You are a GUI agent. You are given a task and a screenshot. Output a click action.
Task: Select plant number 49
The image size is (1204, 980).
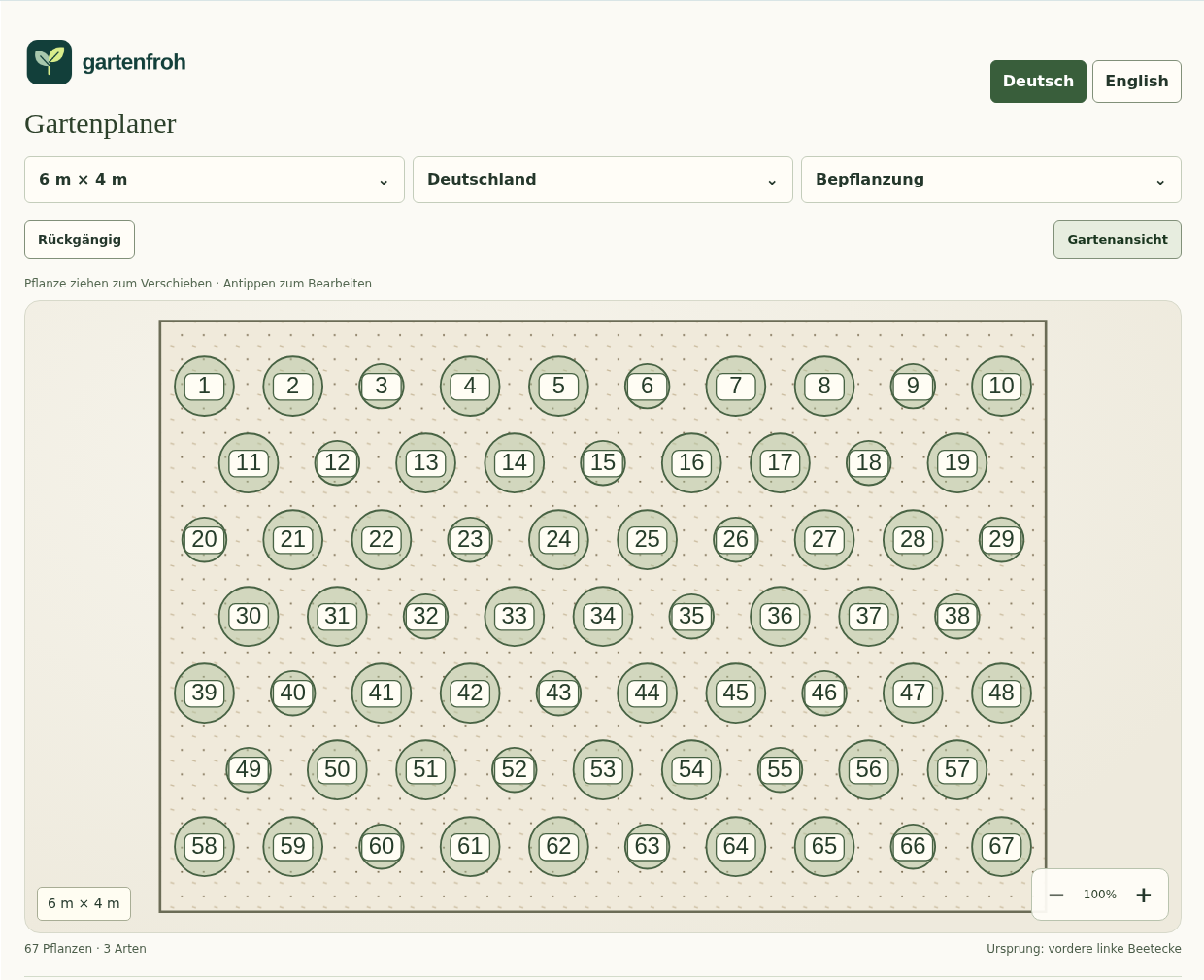249,769
